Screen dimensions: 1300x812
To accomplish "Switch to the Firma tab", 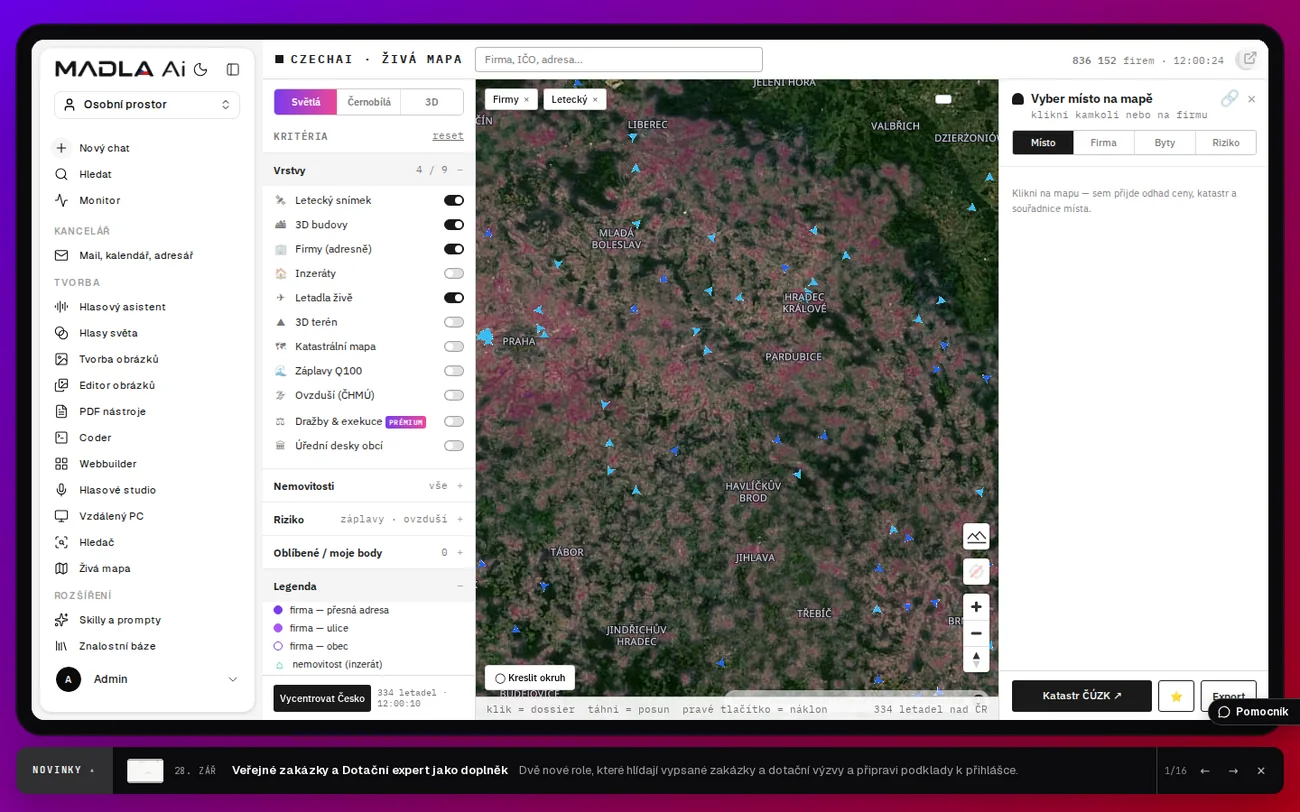I will (x=1104, y=143).
